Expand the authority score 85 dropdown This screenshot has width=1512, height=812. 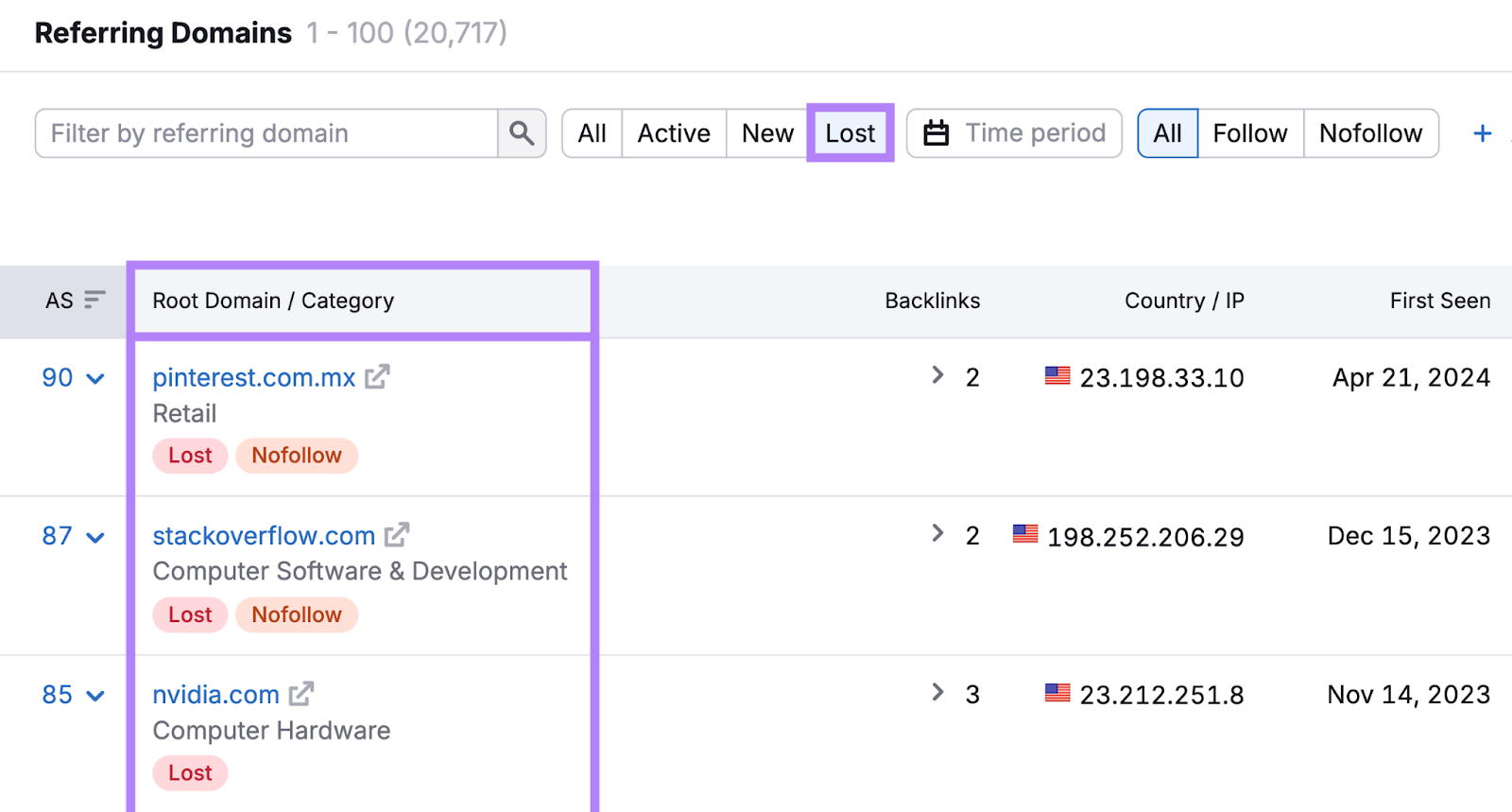95,696
